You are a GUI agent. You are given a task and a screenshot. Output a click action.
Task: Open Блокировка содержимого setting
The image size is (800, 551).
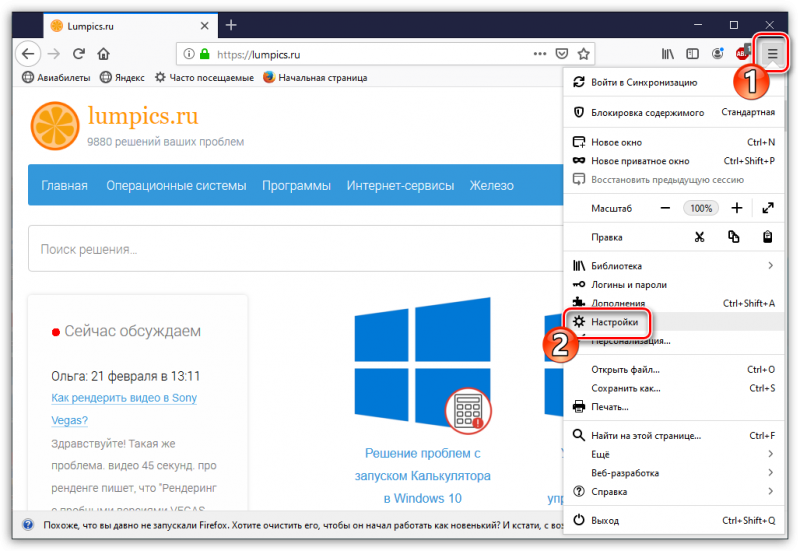point(673,112)
